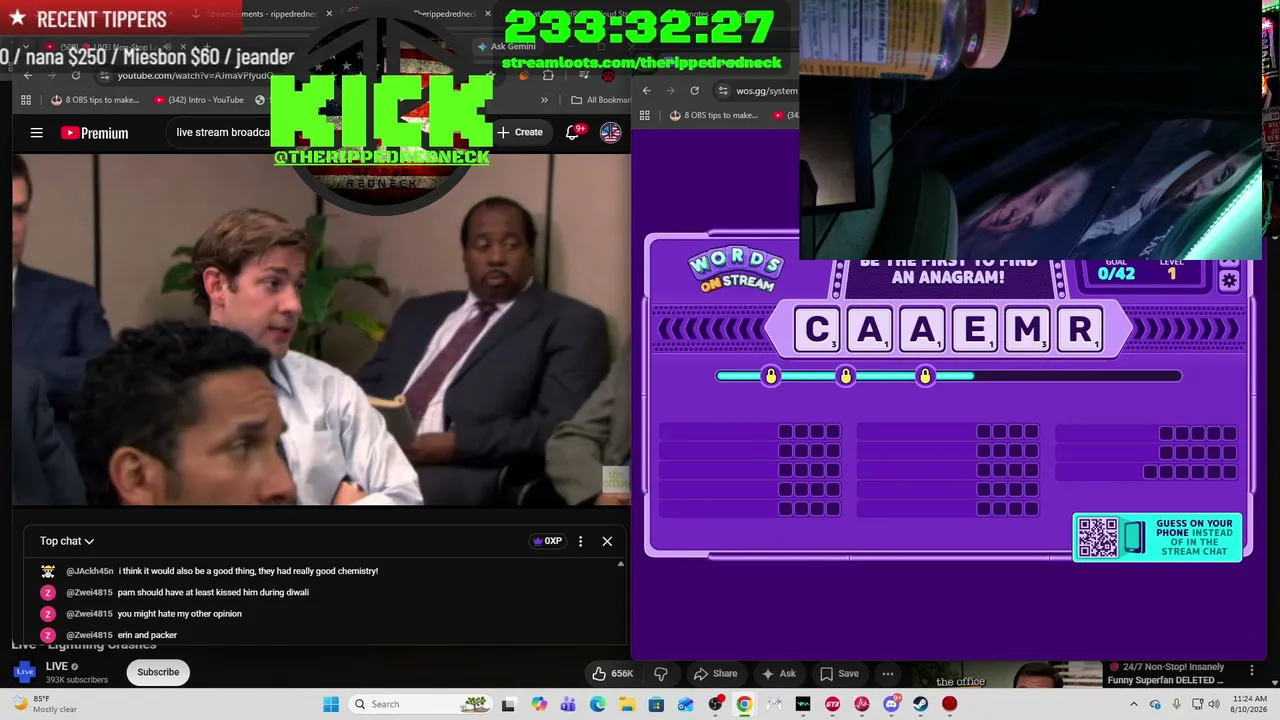Go back in the YouTube browser window
The height and width of the screenshot is (720, 1280).
point(28,76)
